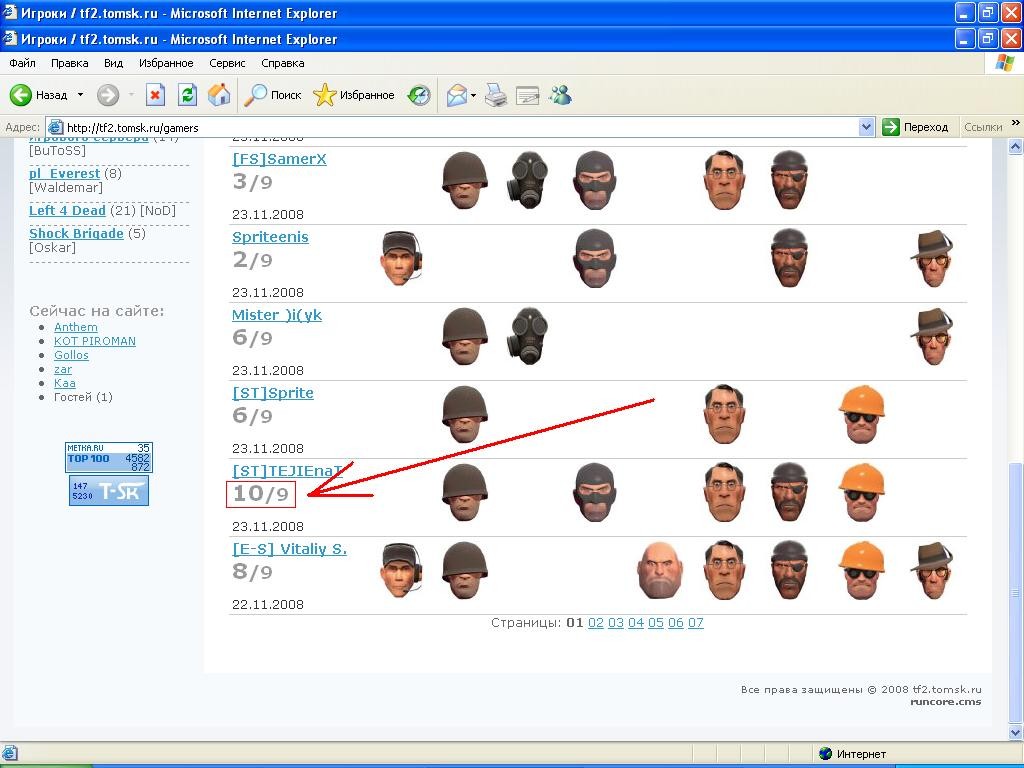Click the Metka.ru TOP 100 counter badge
Image resolution: width=1024 pixels, height=768 pixels.
tap(109, 457)
